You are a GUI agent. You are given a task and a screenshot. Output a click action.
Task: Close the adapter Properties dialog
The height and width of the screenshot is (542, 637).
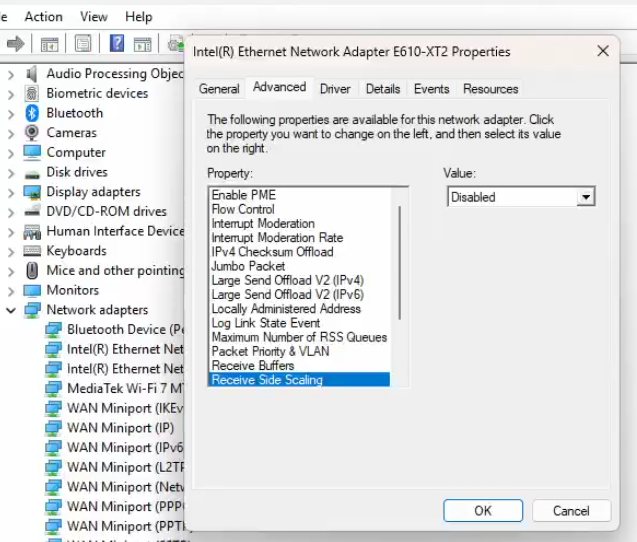pyautogui.click(x=603, y=51)
